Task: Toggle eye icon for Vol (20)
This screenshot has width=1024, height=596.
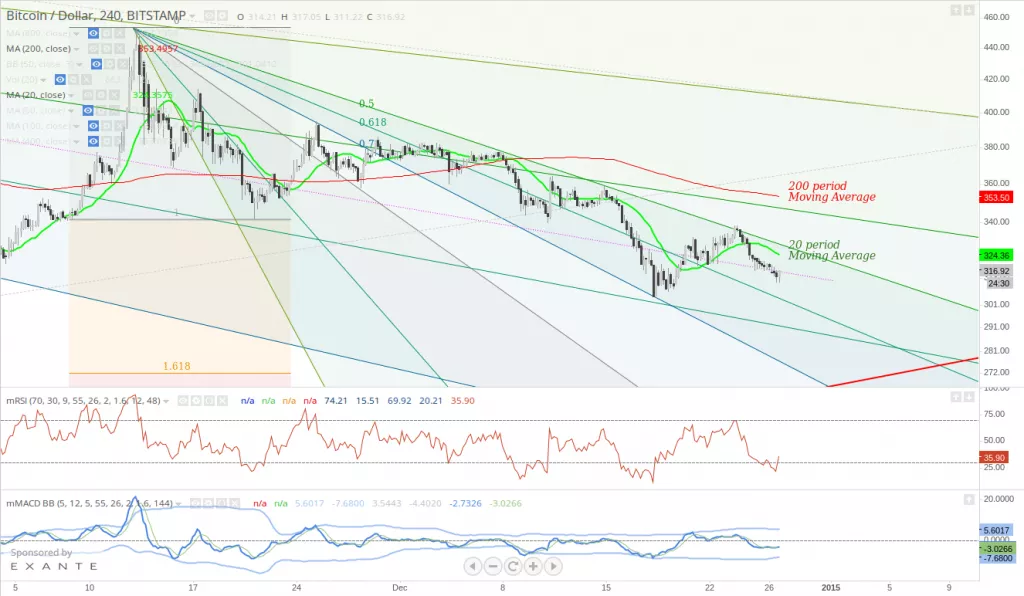Action: (x=60, y=79)
